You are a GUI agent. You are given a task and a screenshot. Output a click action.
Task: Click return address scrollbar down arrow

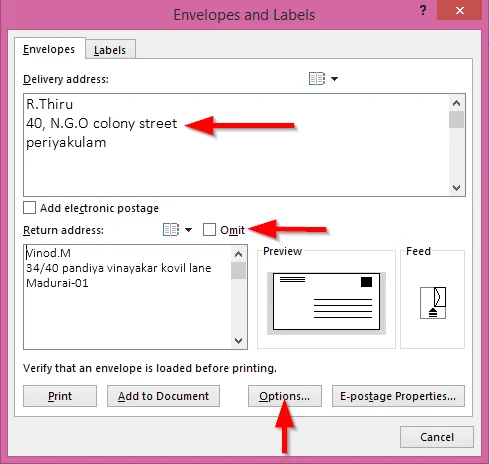[x=238, y=341]
